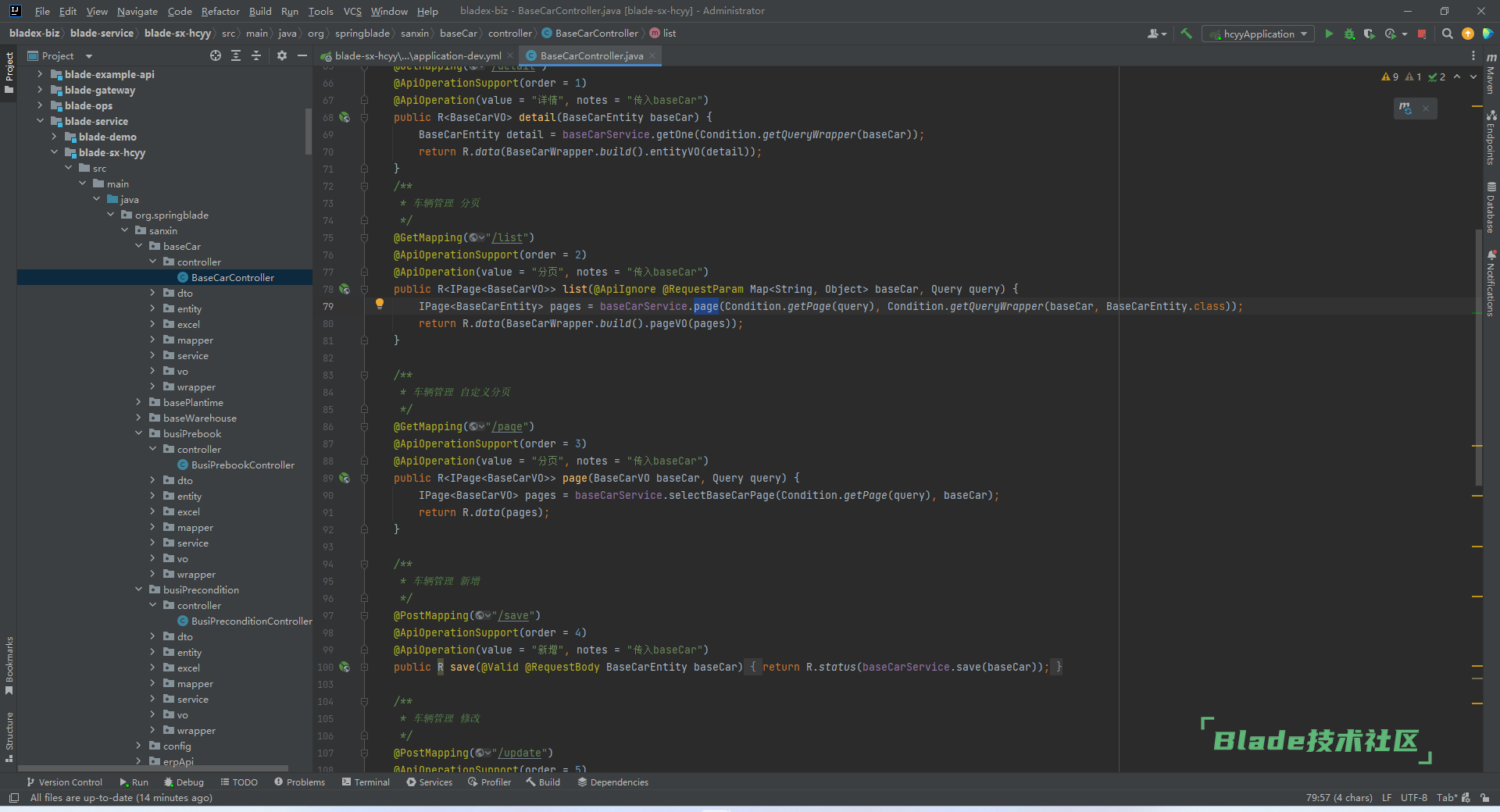Image resolution: width=1500 pixels, height=812 pixels.
Task: Click the Build project hammer icon
Action: (x=1186, y=34)
